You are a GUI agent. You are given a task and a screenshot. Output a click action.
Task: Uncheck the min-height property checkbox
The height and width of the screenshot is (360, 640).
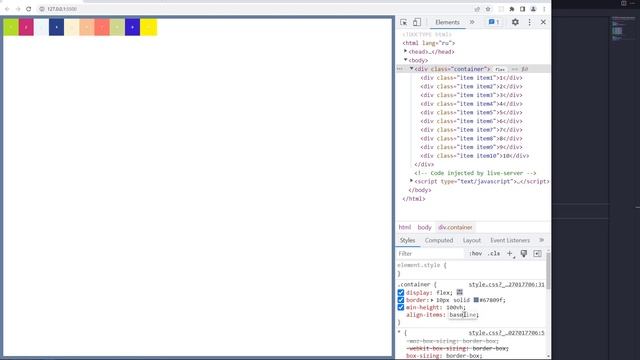[401, 307]
